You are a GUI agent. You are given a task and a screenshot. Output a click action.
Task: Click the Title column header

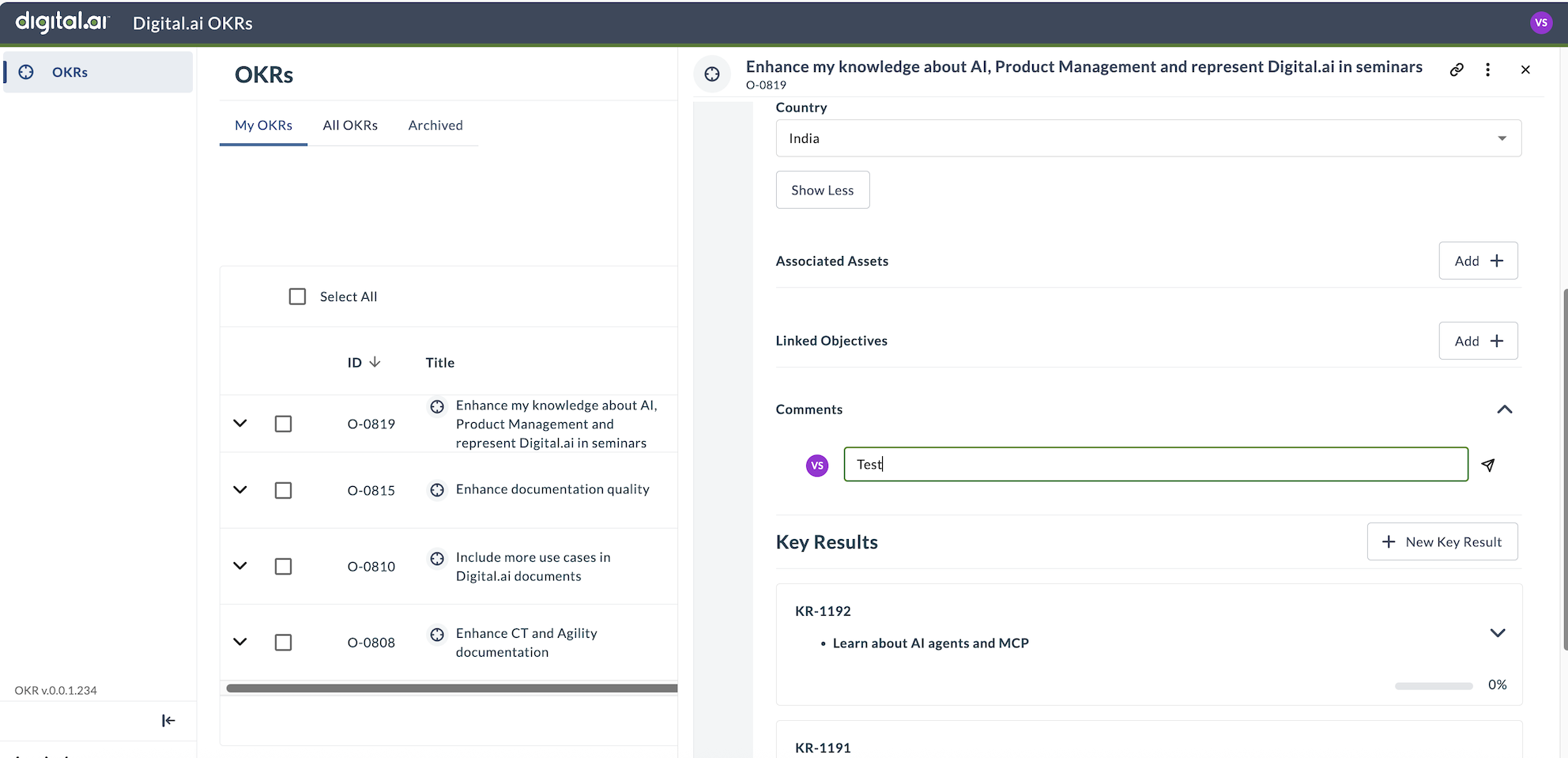[440, 363]
